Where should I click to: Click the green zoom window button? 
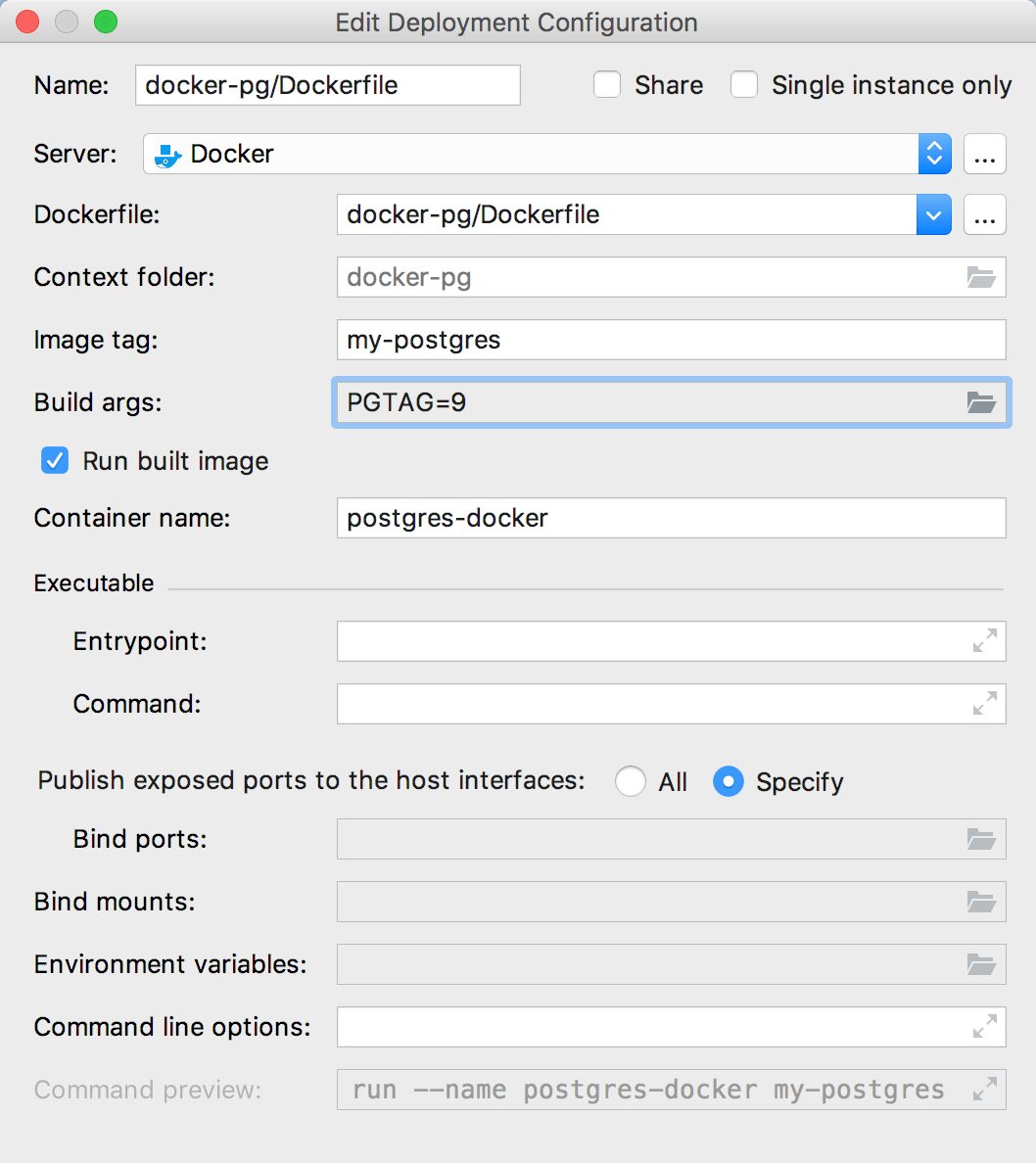pos(106,23)
